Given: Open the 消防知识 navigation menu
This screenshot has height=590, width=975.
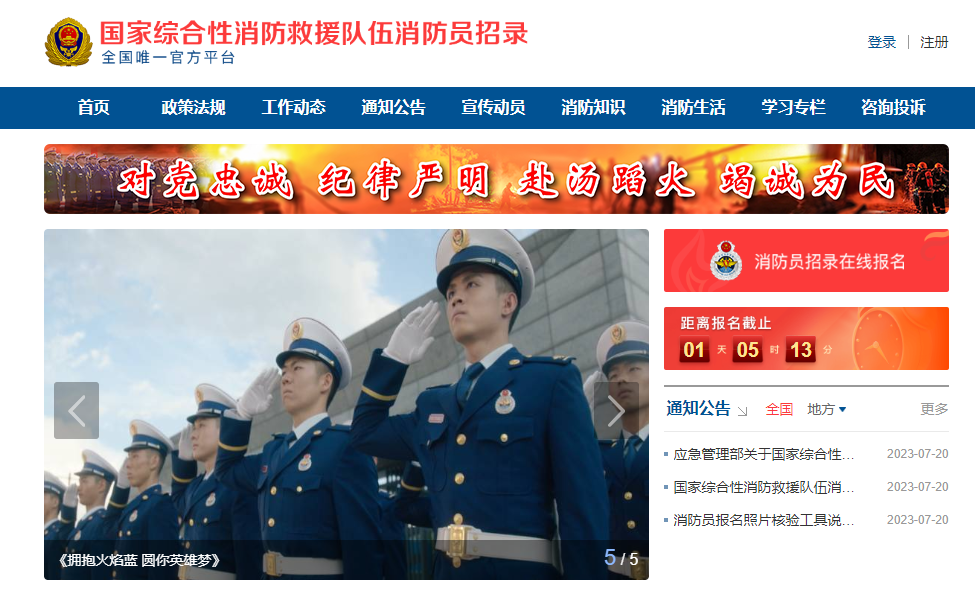Looking at the screenshot, I should coord(593,108).
